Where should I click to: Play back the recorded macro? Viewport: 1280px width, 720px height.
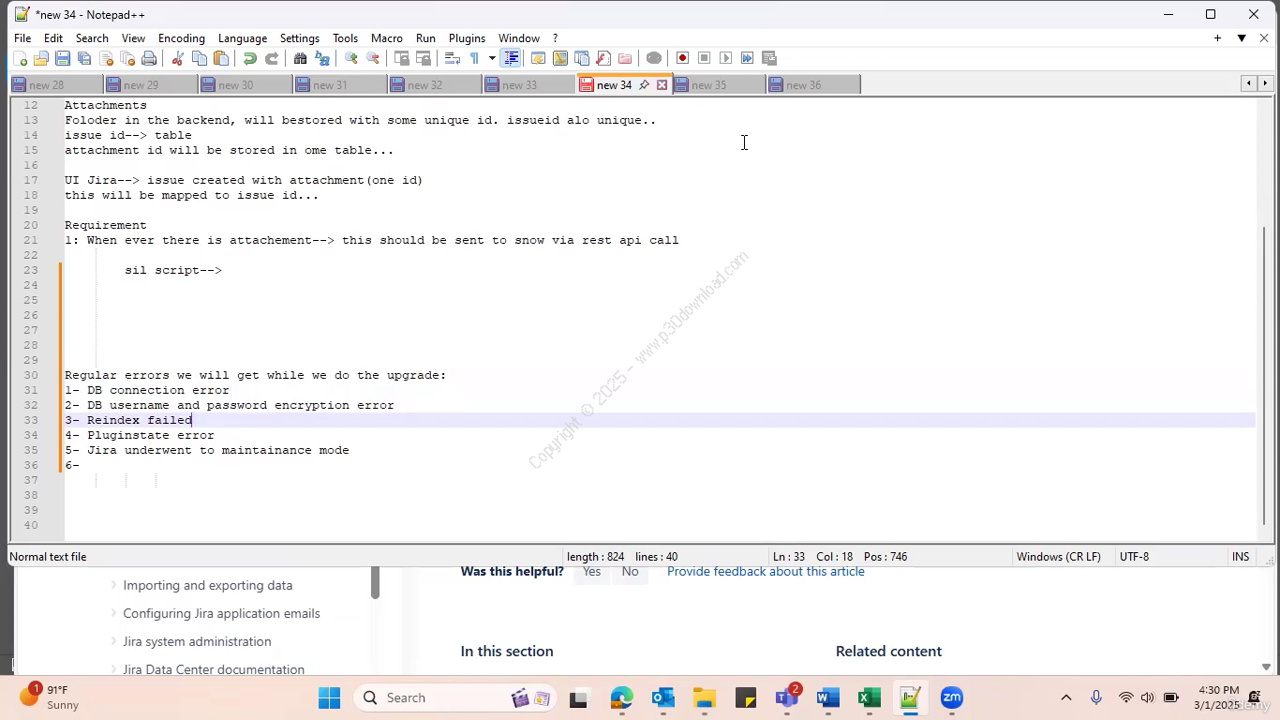click(x=726, y=58)
